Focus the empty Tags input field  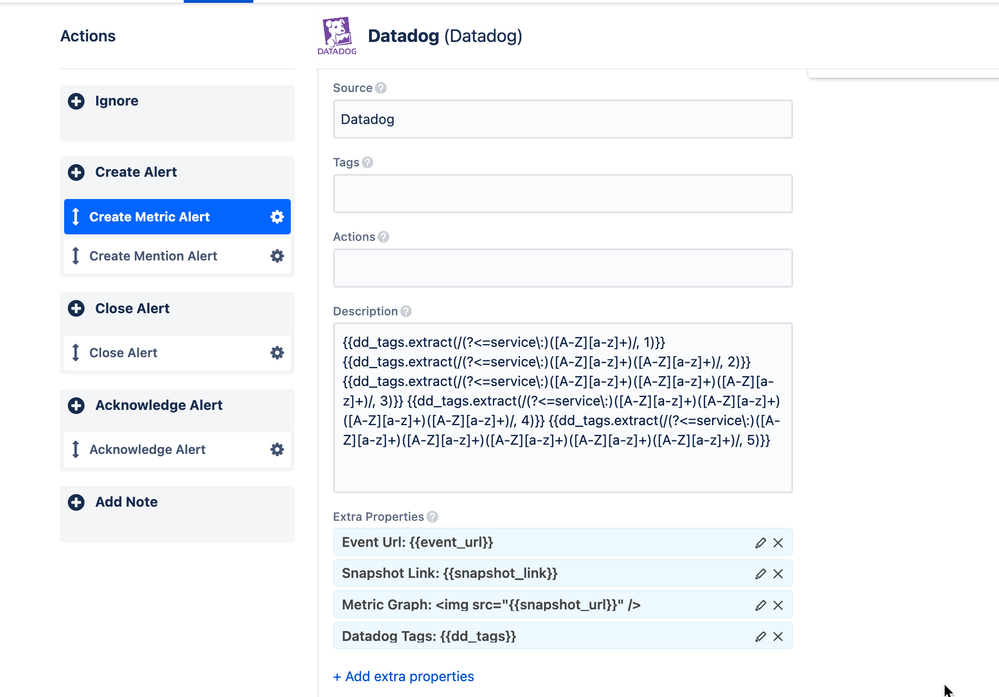tap(563, 194)
